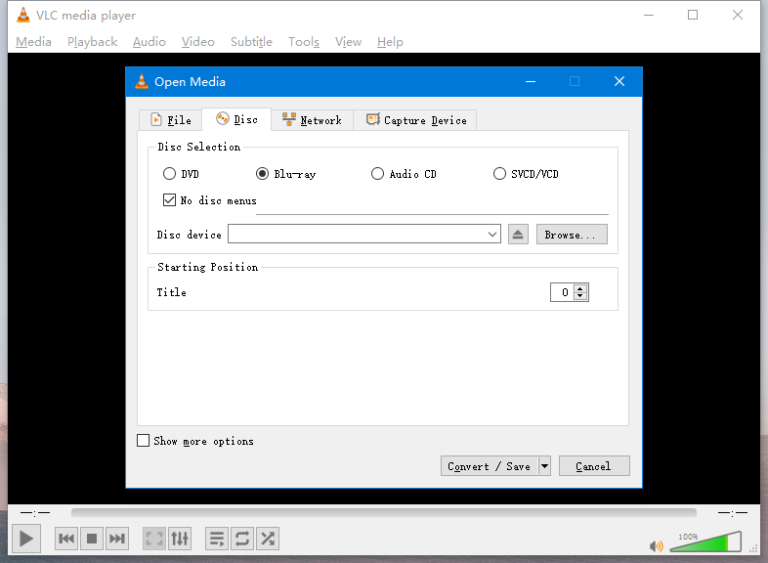Open the Subtitle menu
The image size is (768, 563).
click(251, 42)
